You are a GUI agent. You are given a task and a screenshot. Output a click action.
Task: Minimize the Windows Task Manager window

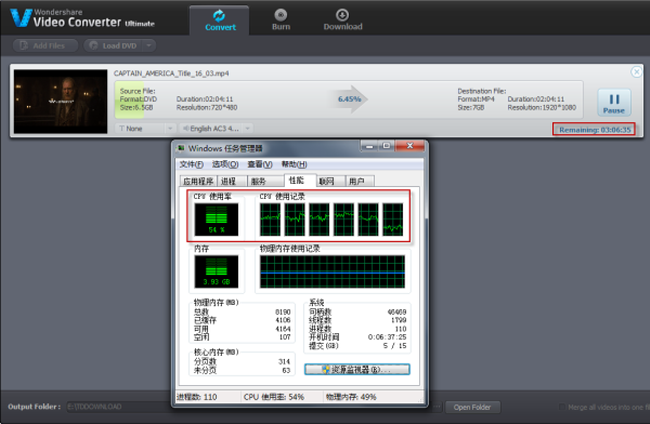pos(369,146)
